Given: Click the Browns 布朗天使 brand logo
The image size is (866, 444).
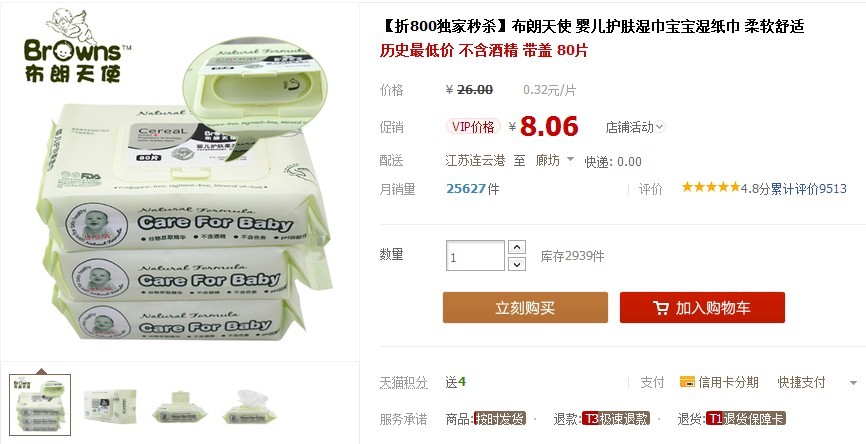Looking at the screenshot, I should pos(76,46).
